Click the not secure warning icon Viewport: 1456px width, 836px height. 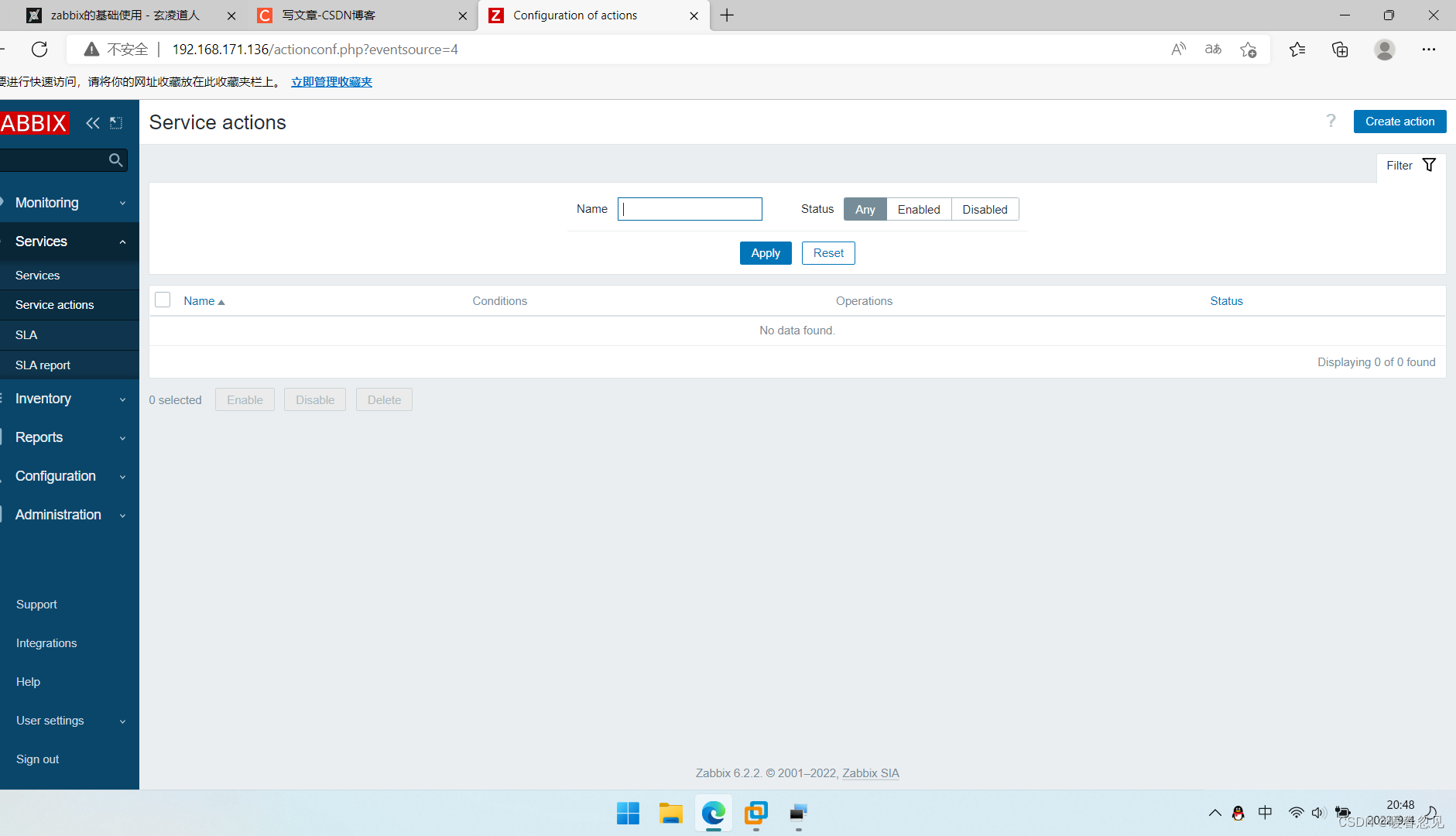[x=91, y=50]
